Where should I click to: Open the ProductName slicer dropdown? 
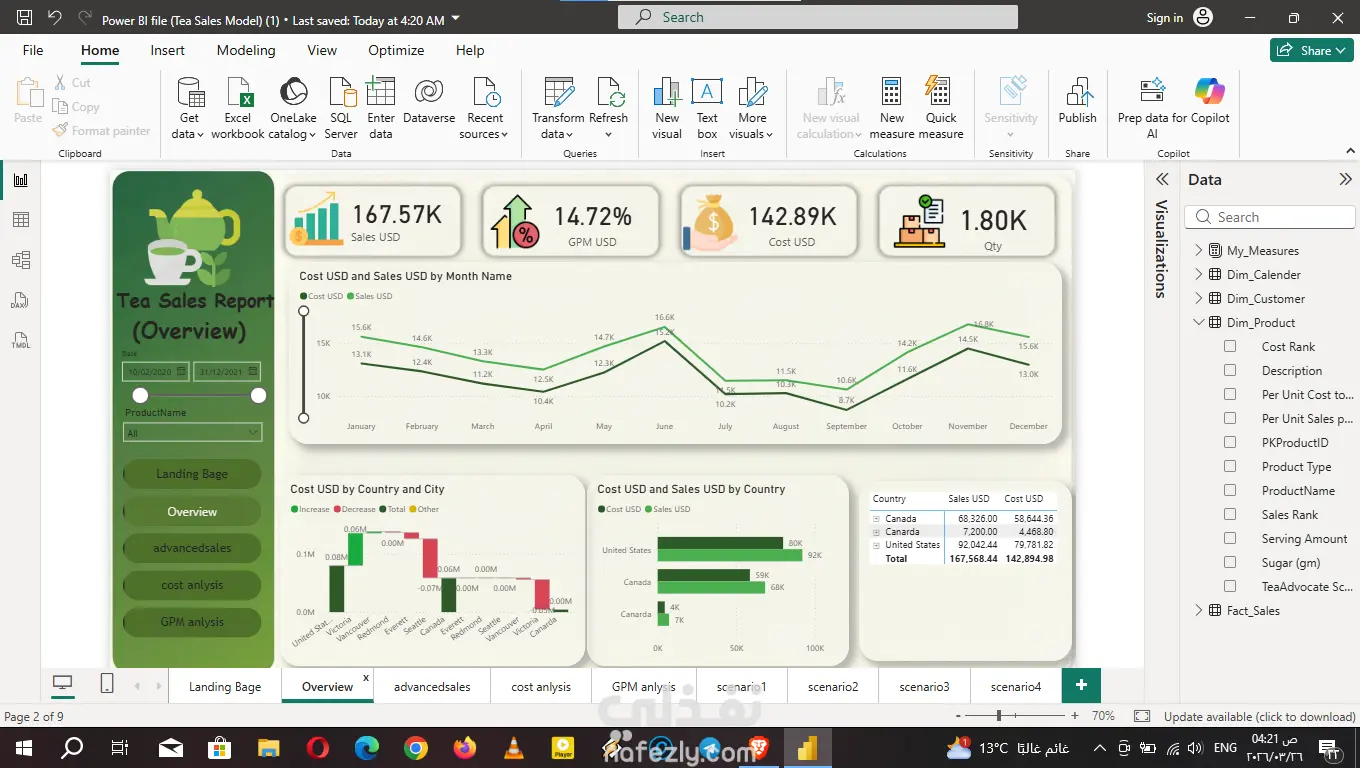point(192,433)
